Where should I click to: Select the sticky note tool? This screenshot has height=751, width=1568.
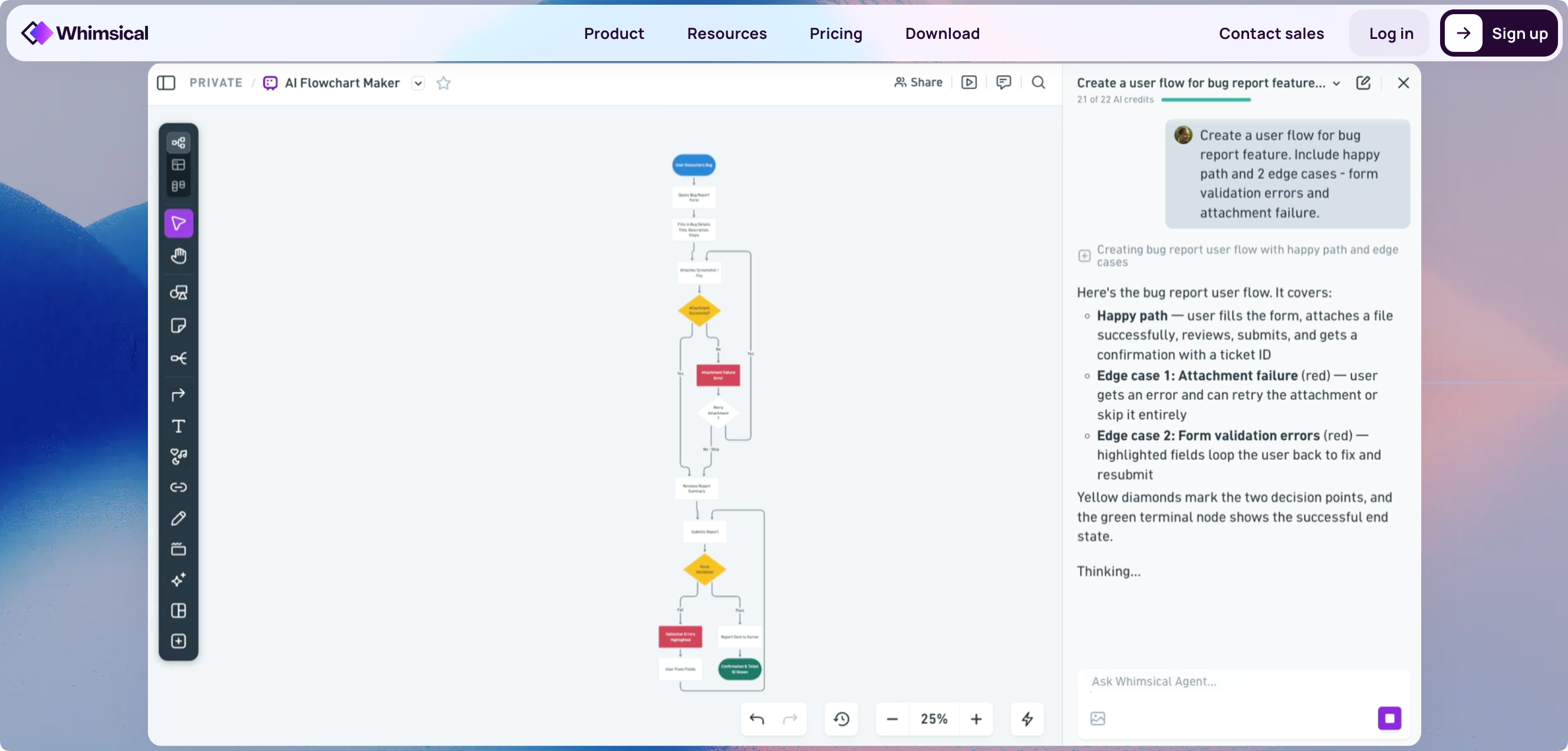pos(179,325)
